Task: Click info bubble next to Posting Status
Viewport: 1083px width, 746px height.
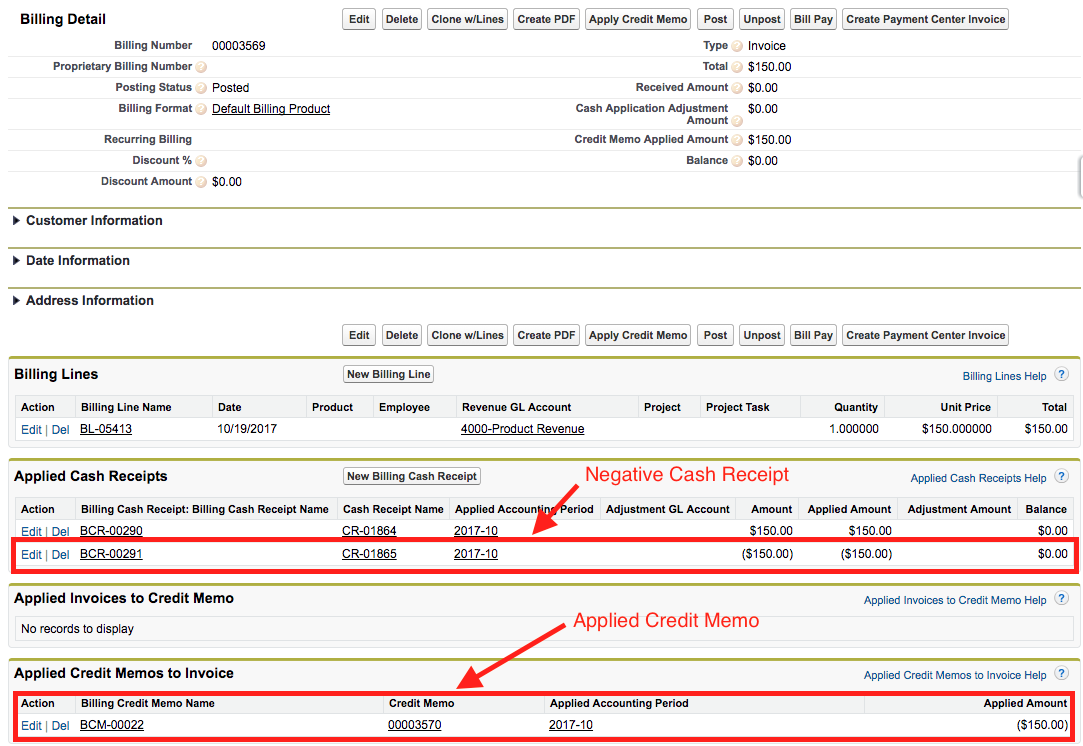Action: point(201,88)
